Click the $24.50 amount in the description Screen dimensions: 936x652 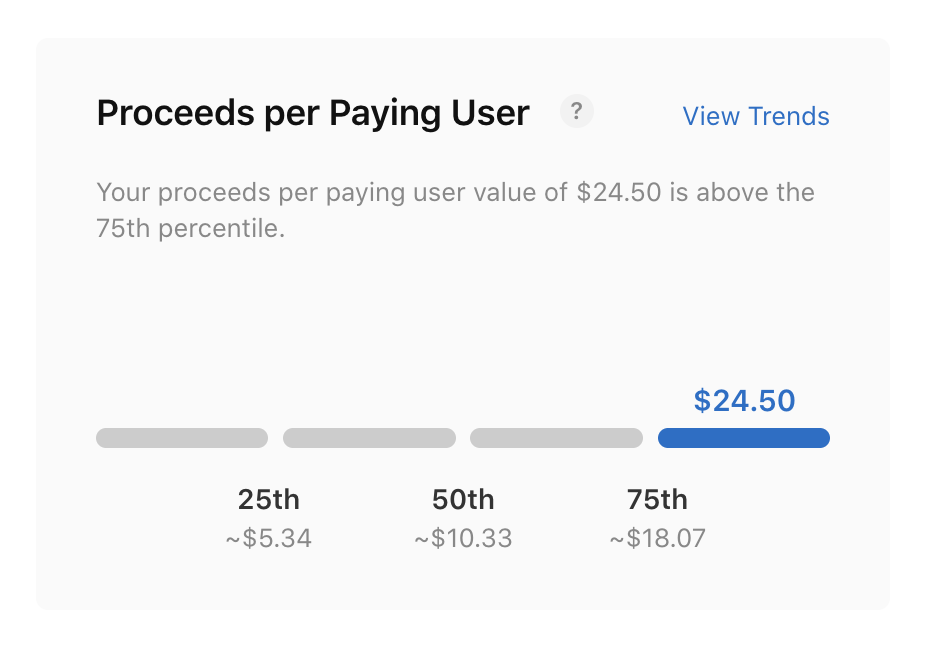[619, 192]
